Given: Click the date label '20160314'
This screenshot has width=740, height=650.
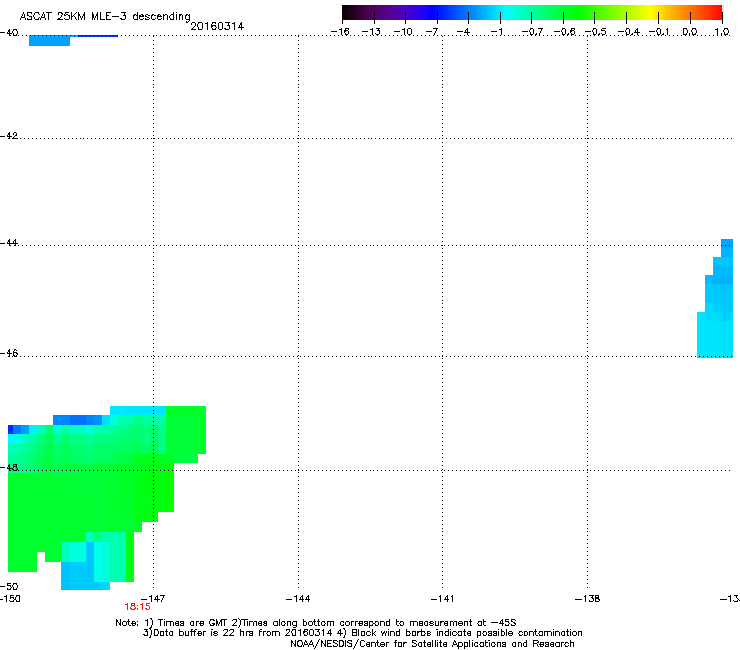Looking at the screenshot, I should 217,26.
